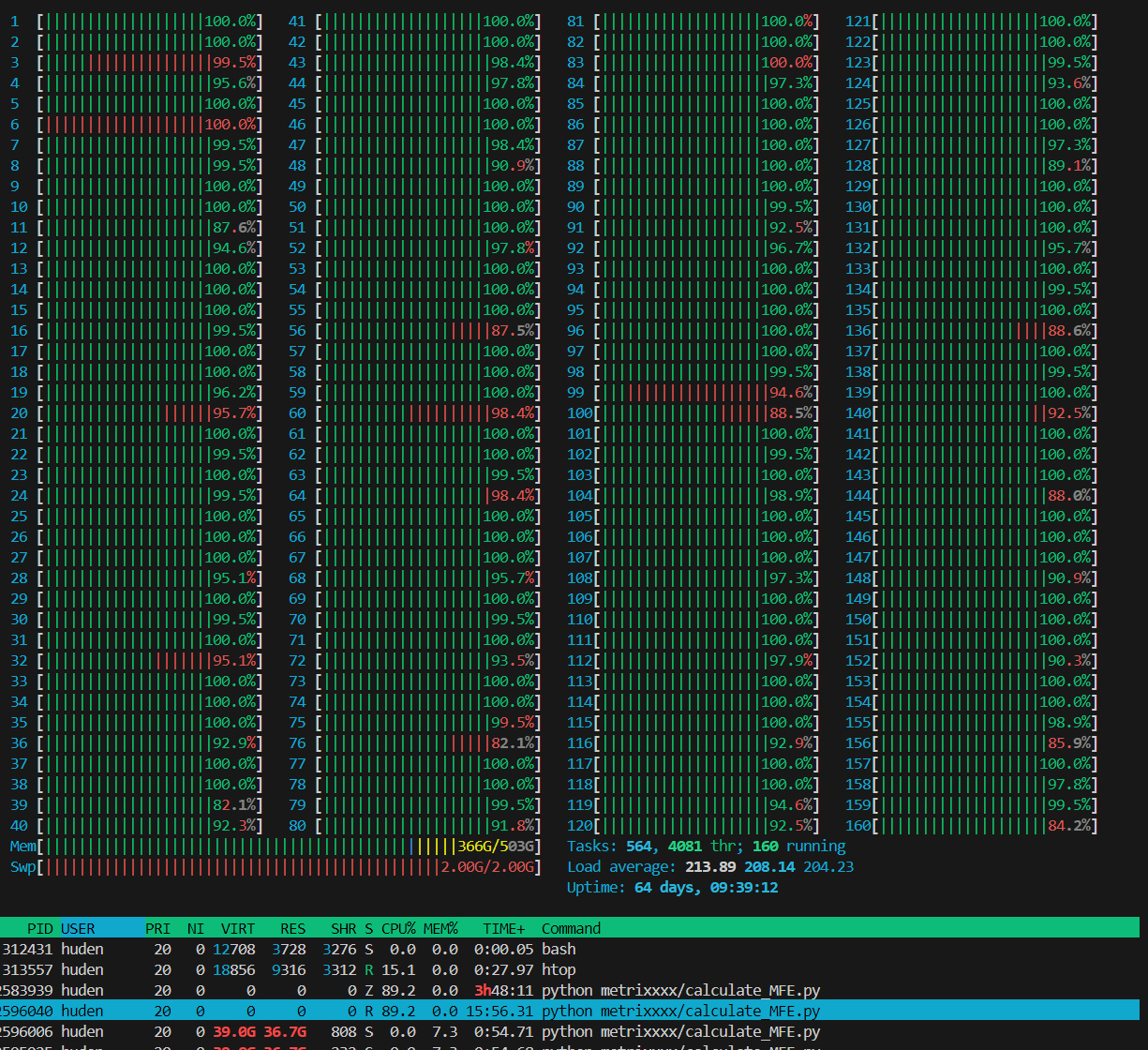Screen dimensions: 1148x1050
Task: Click CPU 100 meter showing 88.5%
Action: (x=693, y=412)
